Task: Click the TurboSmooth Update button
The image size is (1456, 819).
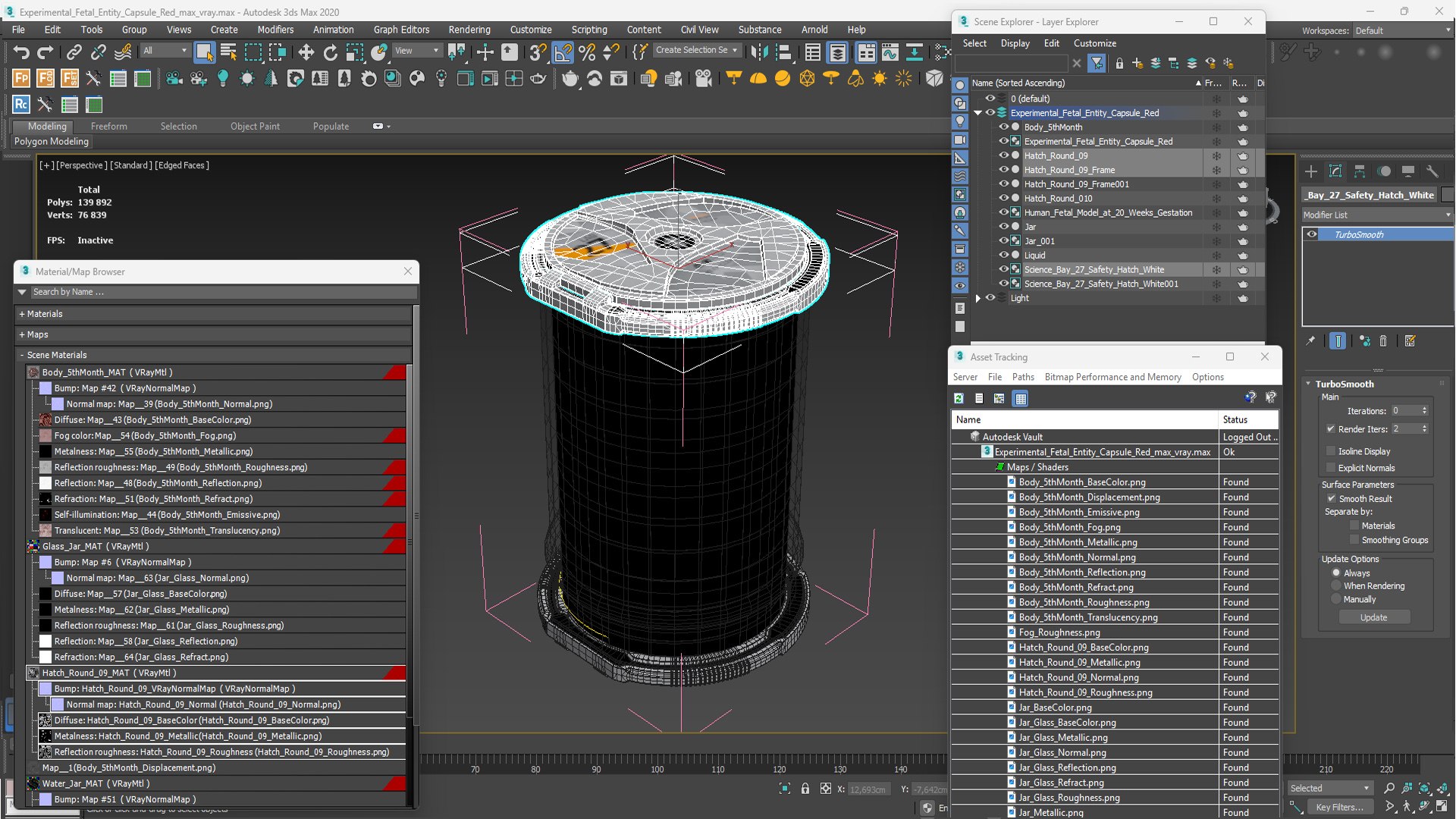Action: (x=1373, y=617)
